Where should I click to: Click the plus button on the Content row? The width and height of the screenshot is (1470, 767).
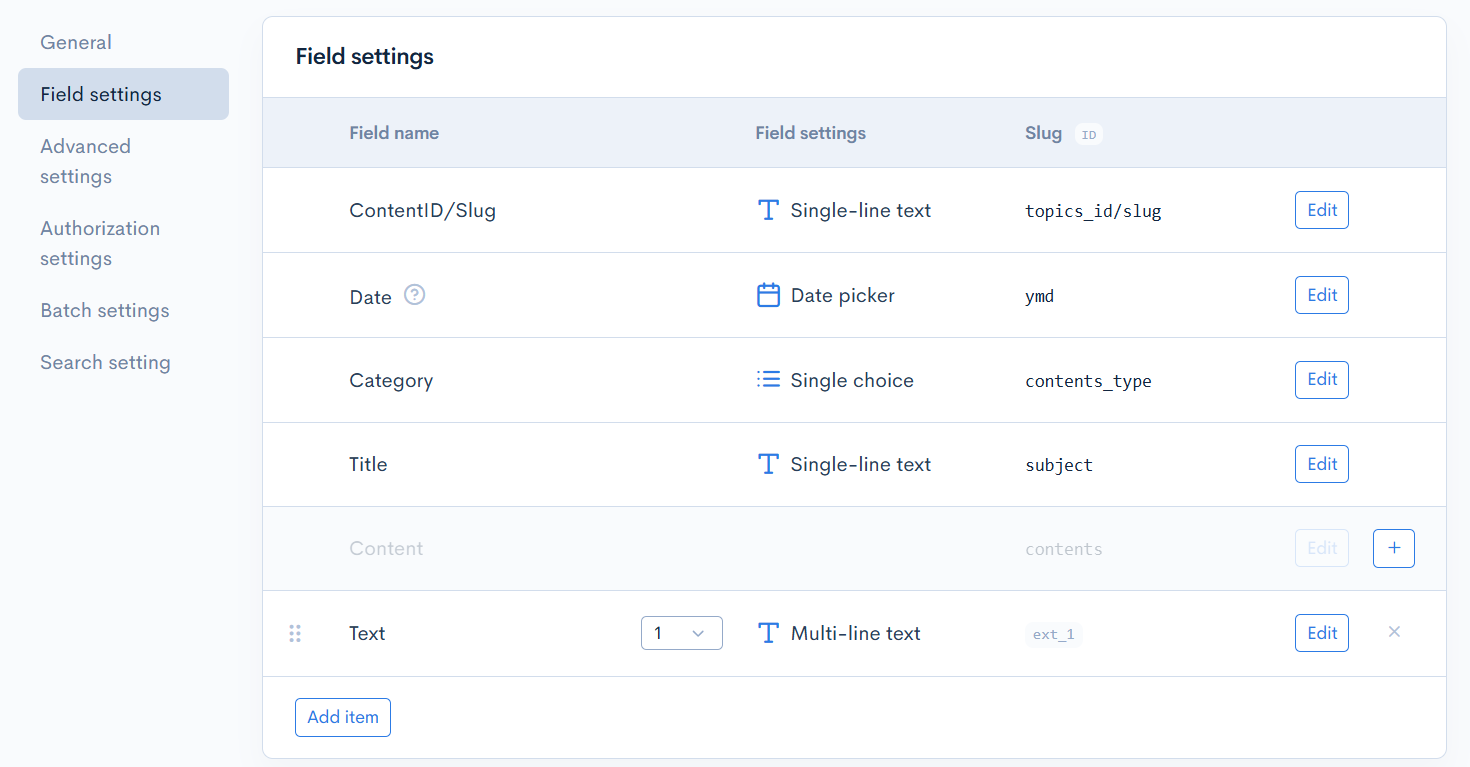1393,548
